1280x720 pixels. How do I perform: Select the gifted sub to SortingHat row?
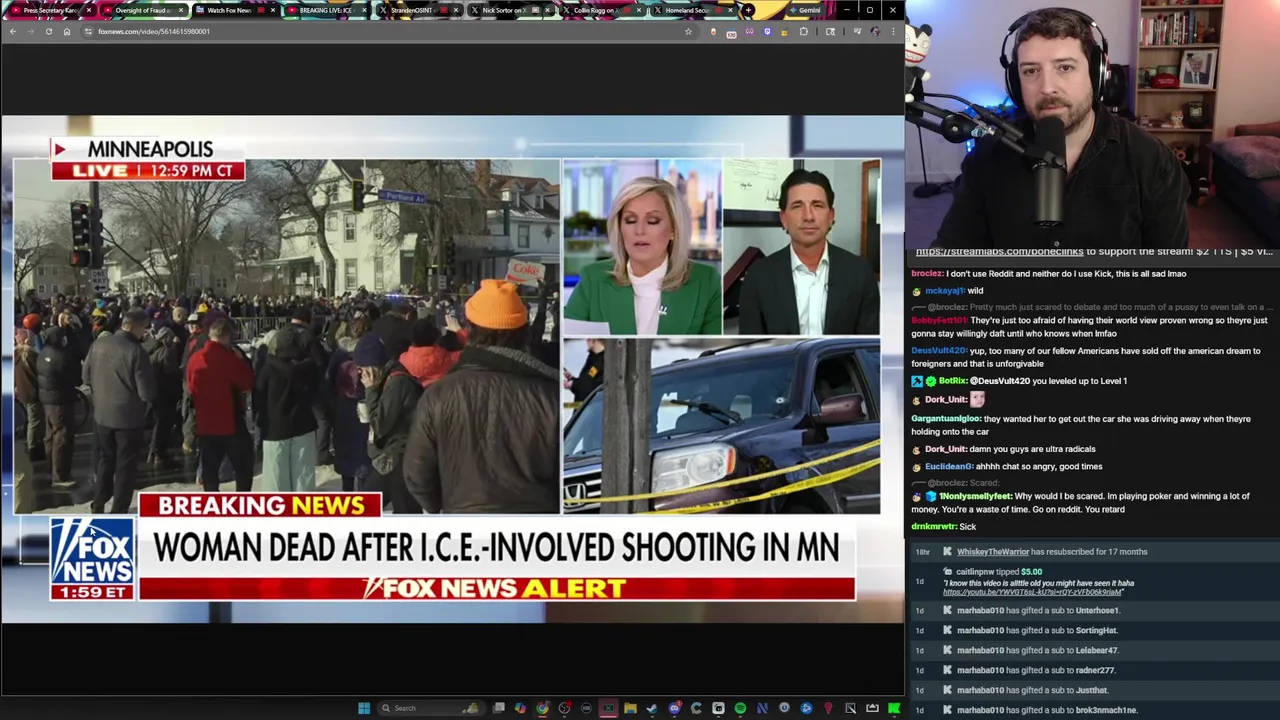coord(1095,630)
